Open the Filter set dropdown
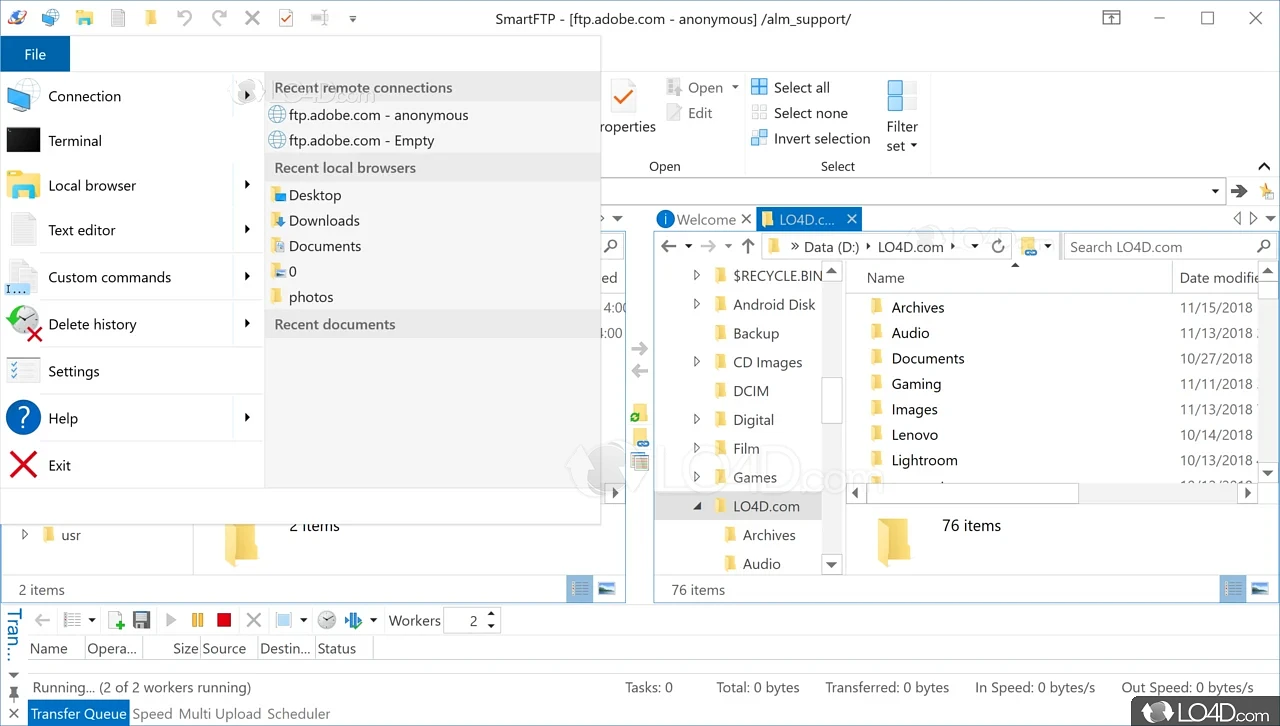 (901, 146)
